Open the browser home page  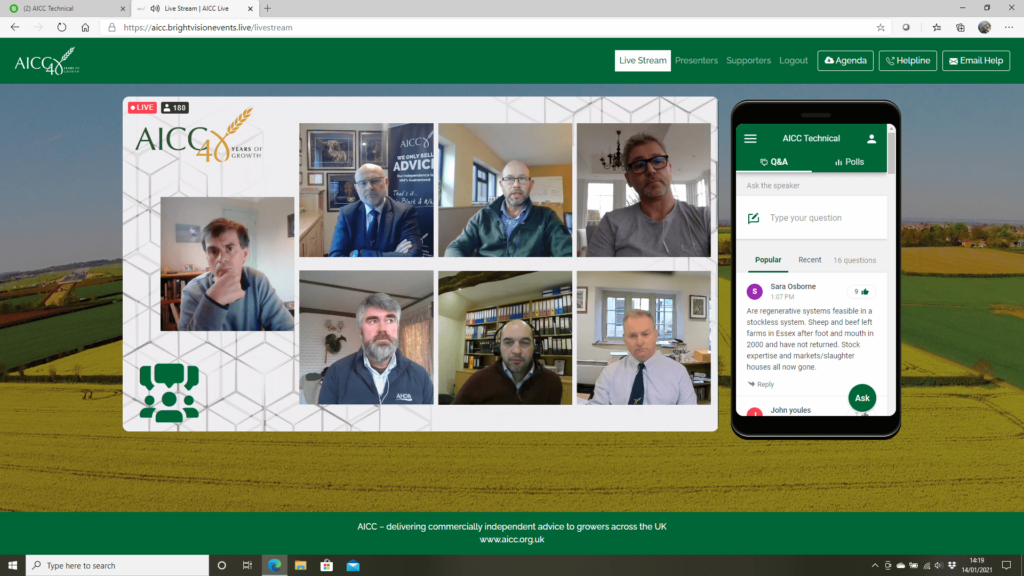86,27
